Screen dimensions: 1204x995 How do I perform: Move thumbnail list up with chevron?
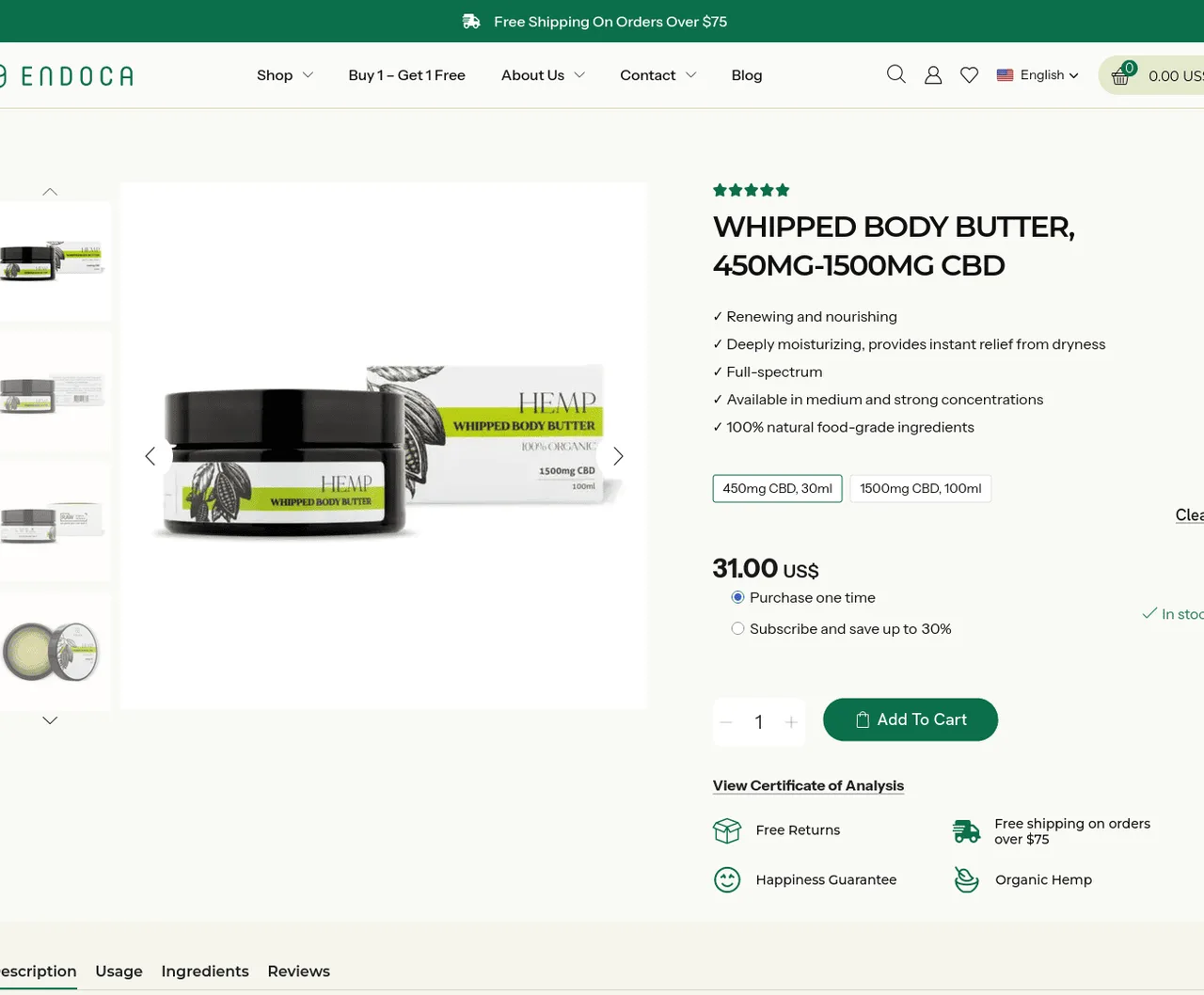50,192
